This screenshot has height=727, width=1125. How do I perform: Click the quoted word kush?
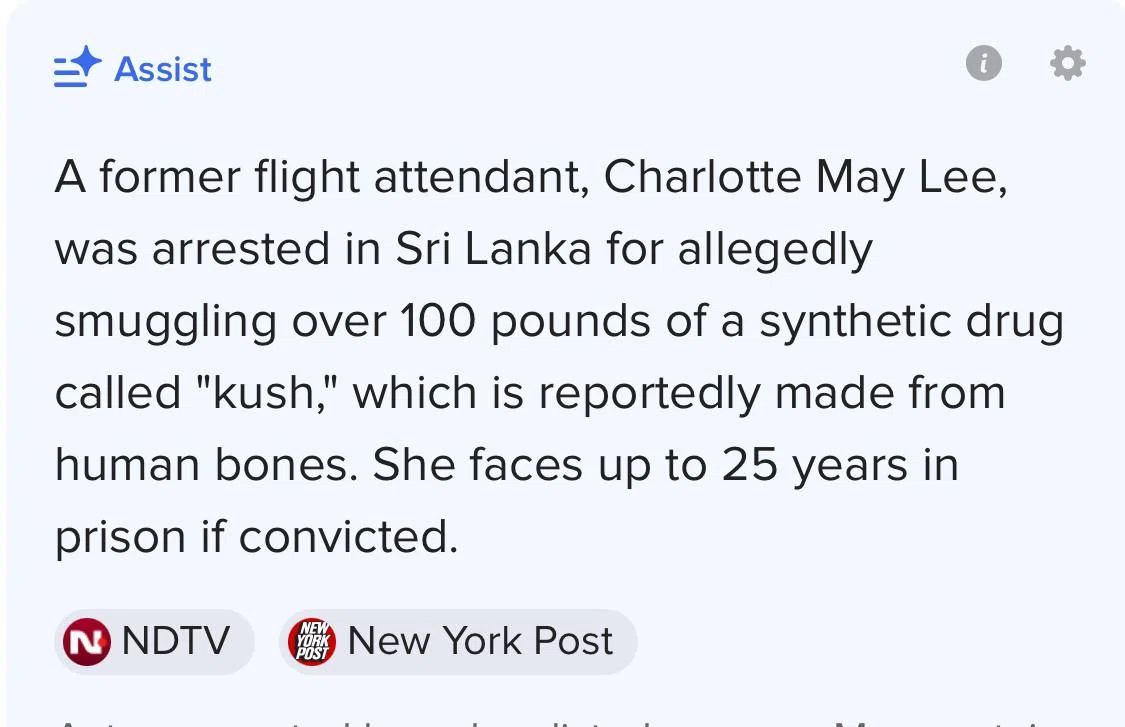[x=267, y=393]
